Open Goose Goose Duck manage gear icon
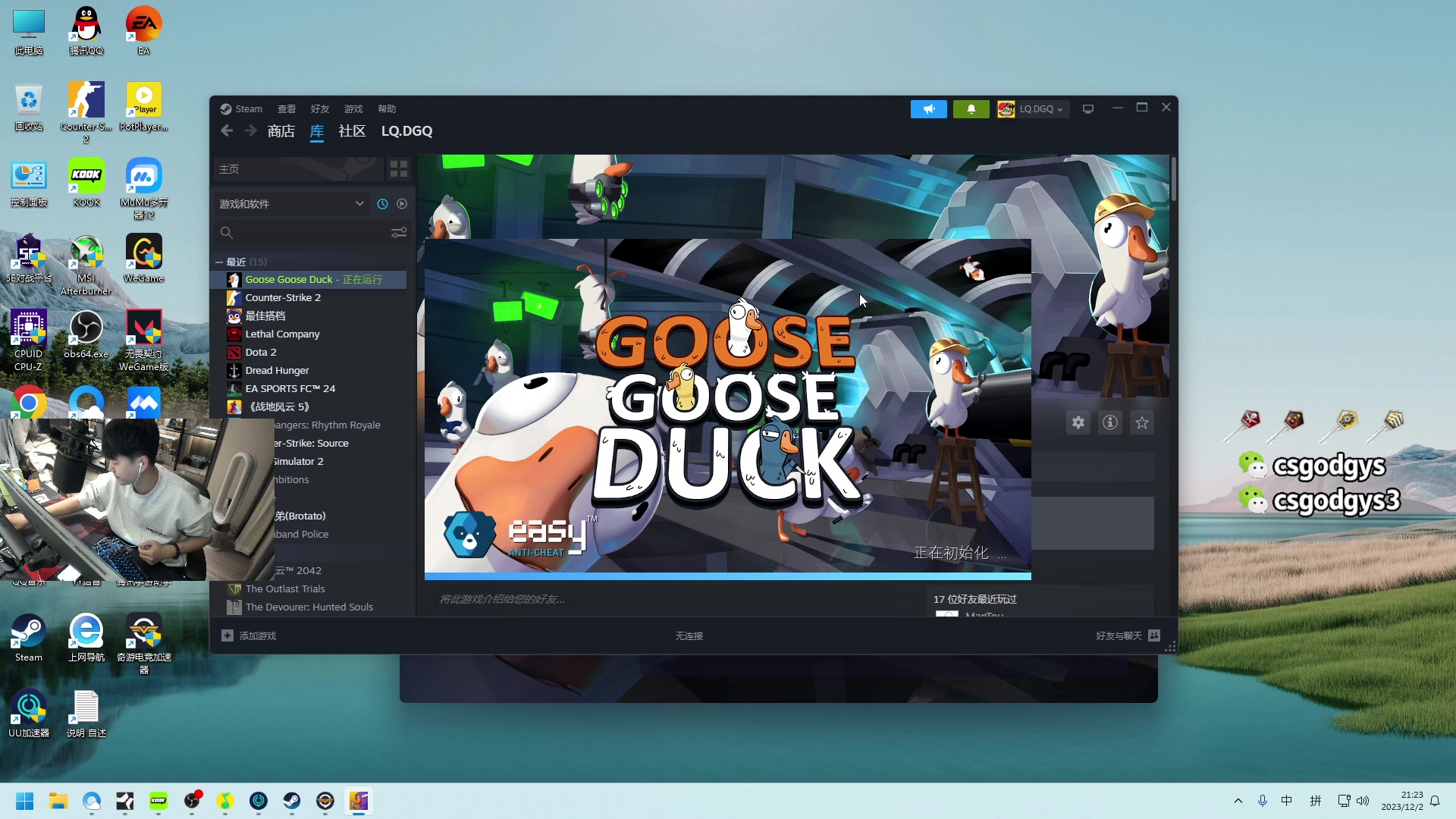The height and width of the screenshot is (819, 1456). pos(1078,422)
